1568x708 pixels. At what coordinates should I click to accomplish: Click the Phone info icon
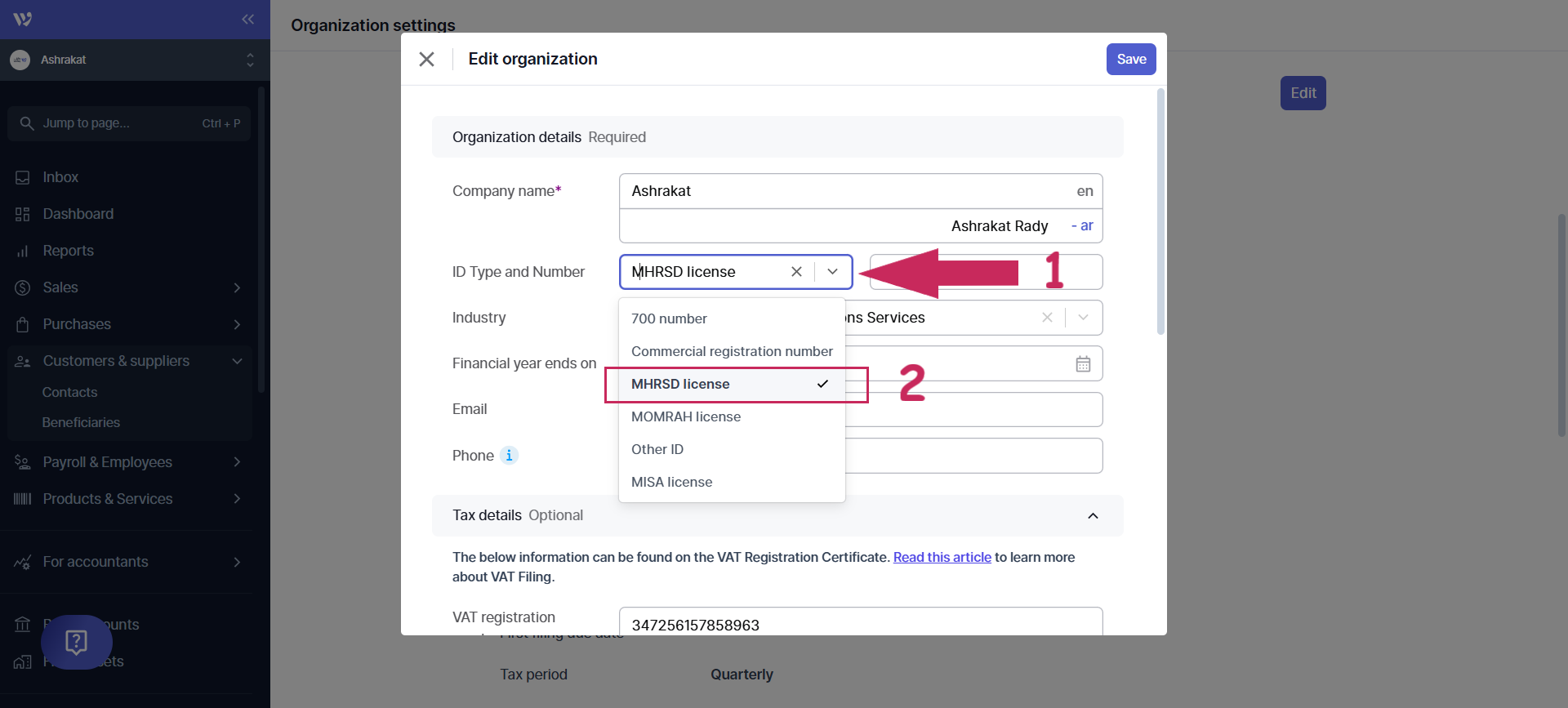pyautogui.click(x=509, y=456)
